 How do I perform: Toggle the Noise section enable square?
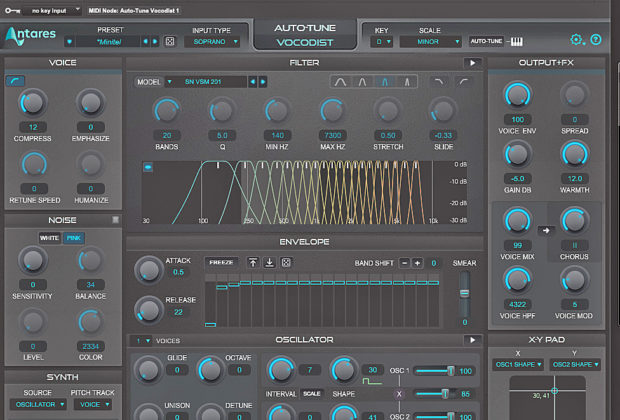pos(115,219)
